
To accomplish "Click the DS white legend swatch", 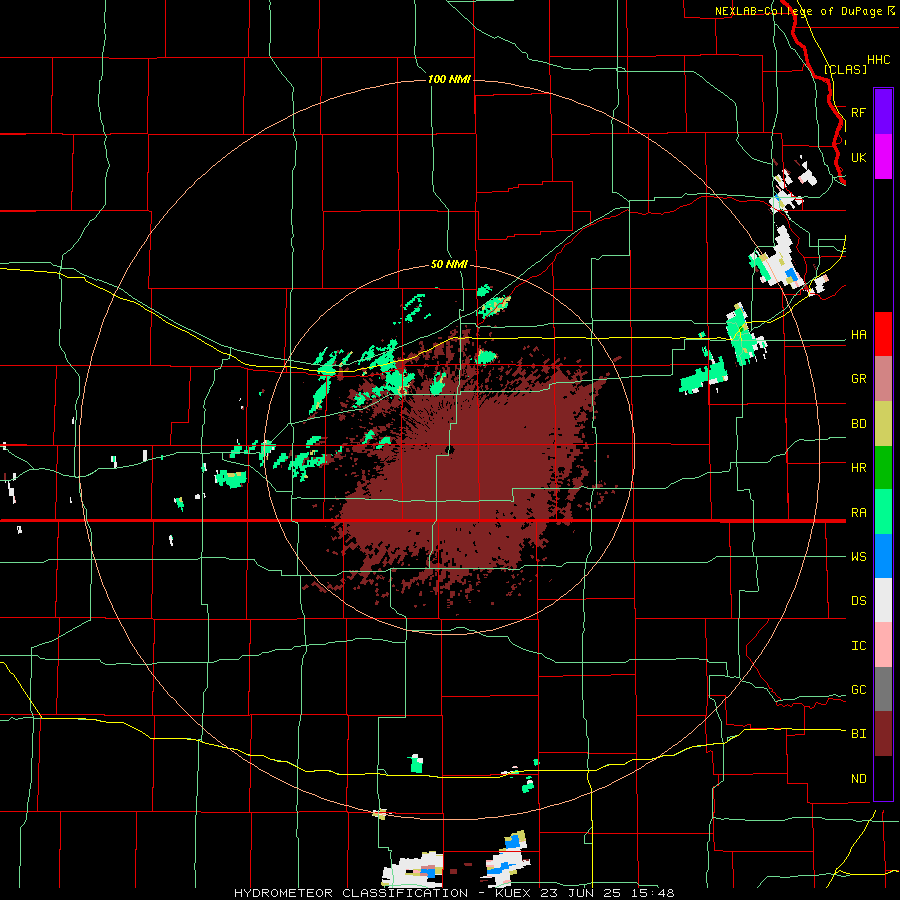I will 883,600.
